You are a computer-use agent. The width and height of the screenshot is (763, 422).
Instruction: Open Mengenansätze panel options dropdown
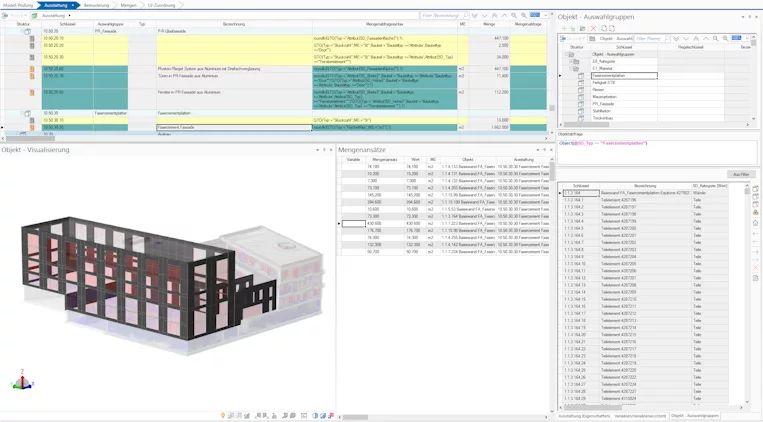tap(538, 150)
